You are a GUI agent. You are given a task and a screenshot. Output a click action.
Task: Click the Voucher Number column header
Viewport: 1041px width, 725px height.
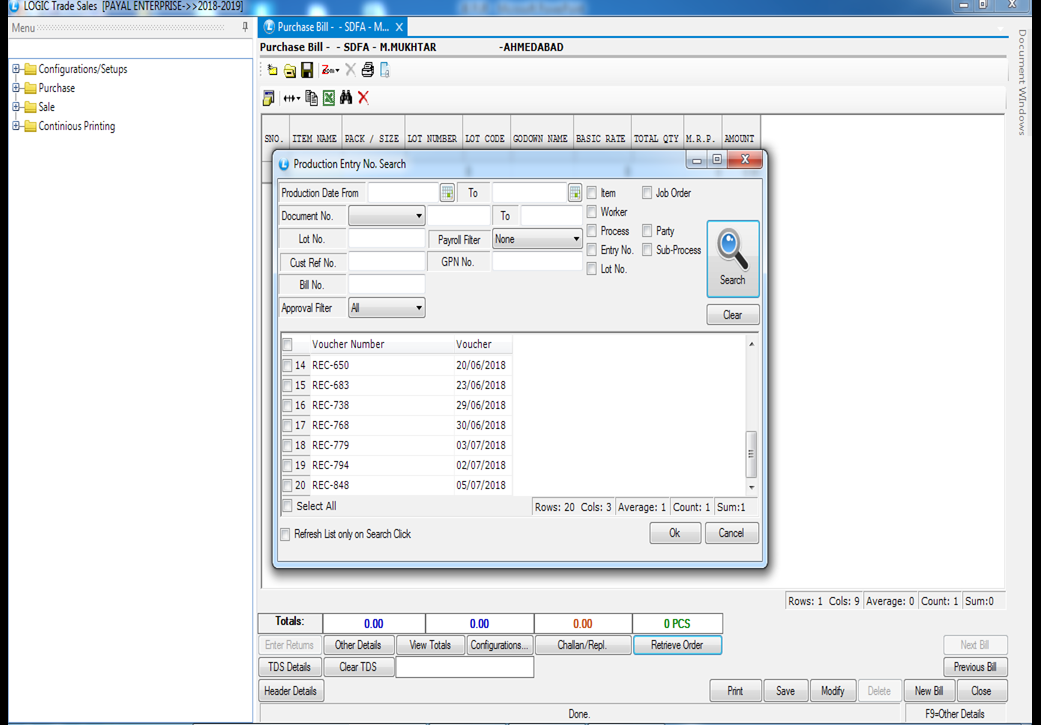click(382, 345)
